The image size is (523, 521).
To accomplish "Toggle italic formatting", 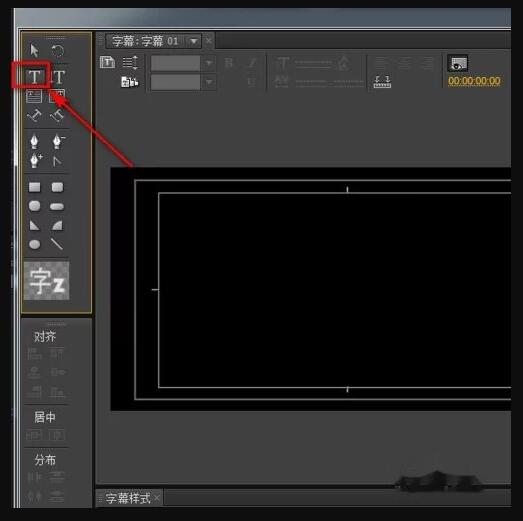I will [x=252, y=63].
